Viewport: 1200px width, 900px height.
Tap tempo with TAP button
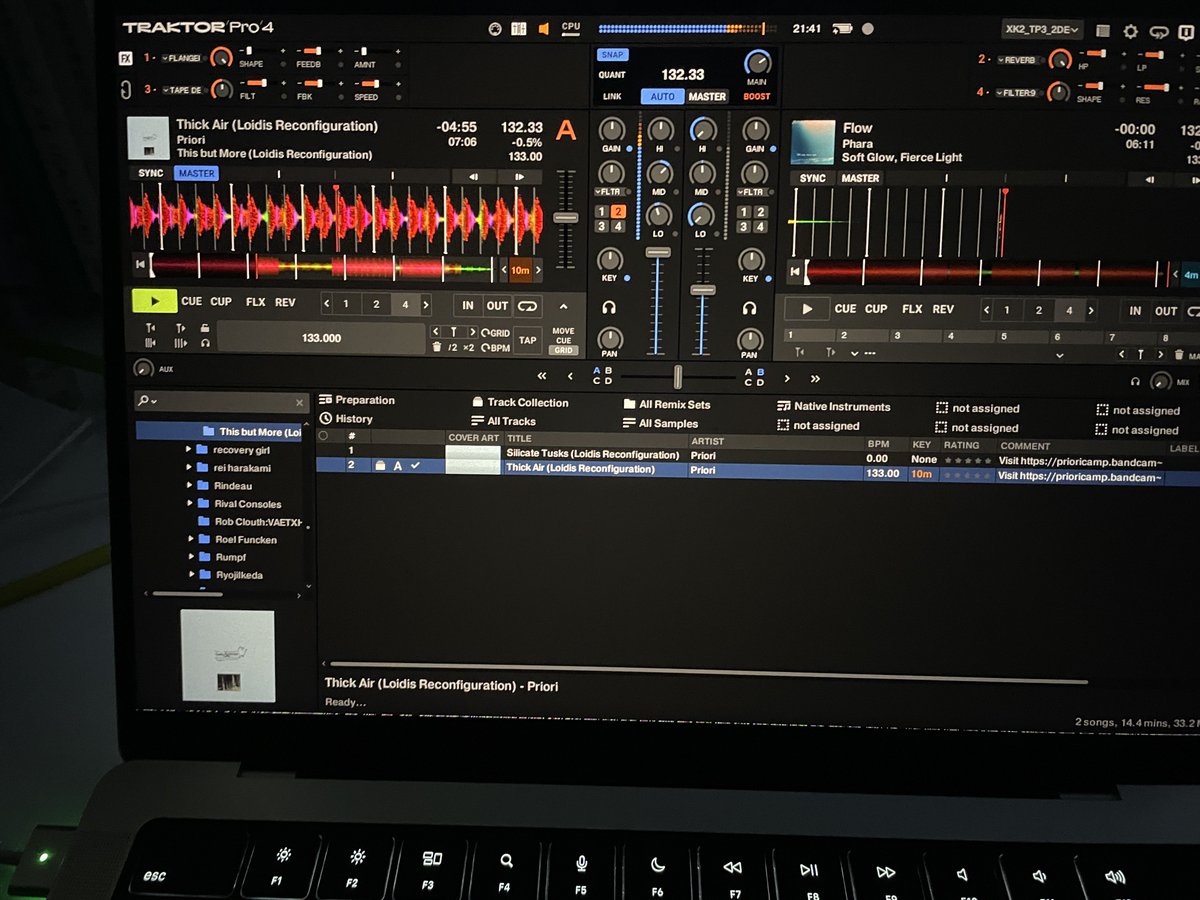tap(527, 339)
